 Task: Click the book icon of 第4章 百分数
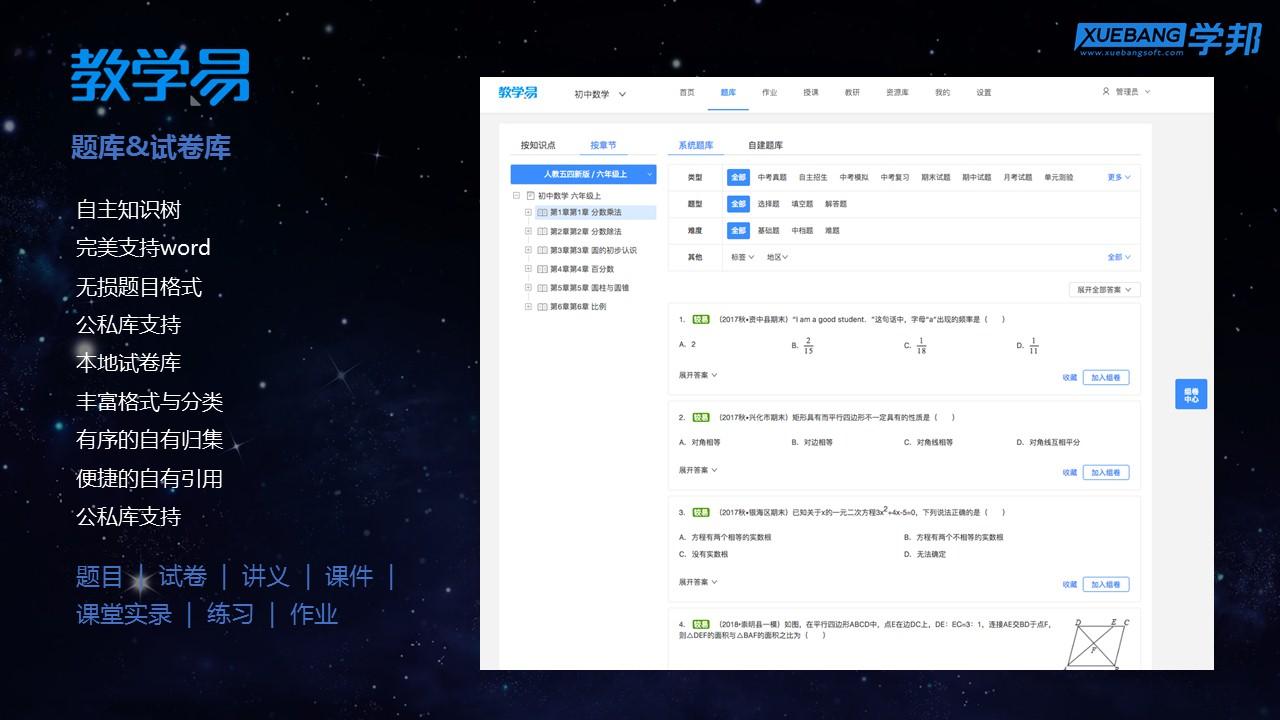pyautogui.click(x=542, y=269)
